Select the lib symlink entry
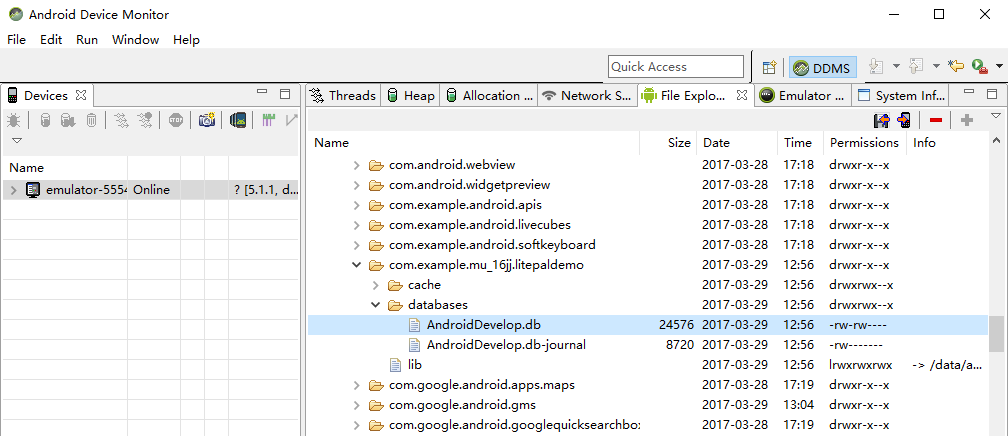 (648, 365)
